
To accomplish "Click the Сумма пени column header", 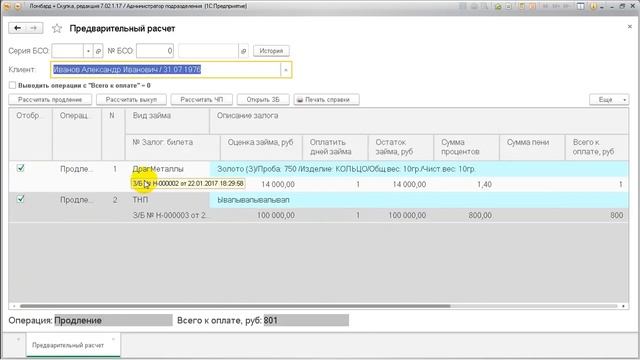I will click(x=532, y=147).
